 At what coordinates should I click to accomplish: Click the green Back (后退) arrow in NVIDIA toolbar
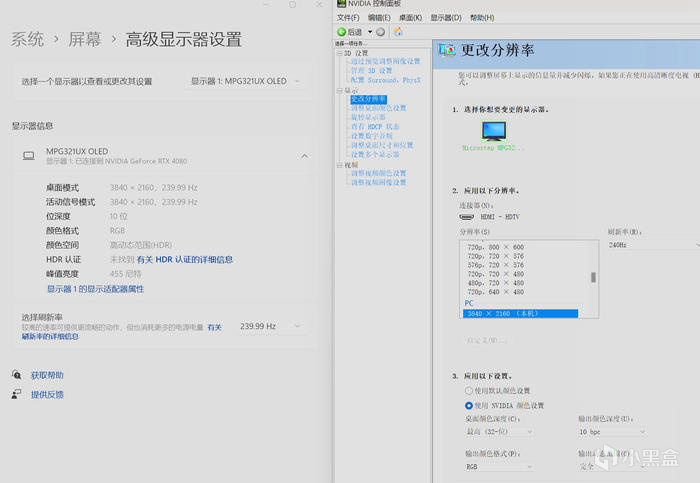pyautogui.click(x=342, y=32)
